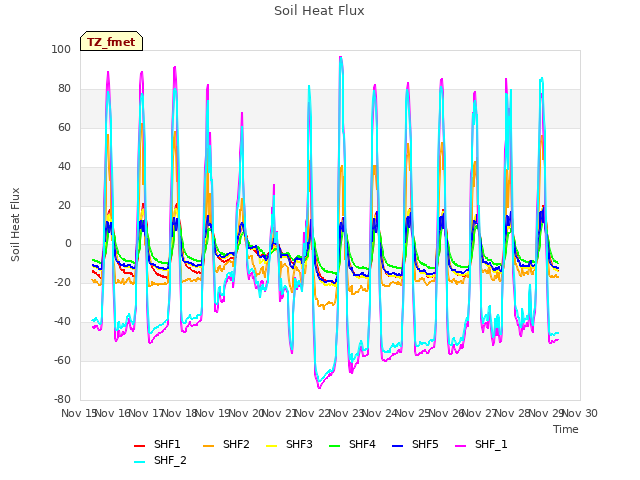Click the Time x-axis label
The width and height of the screenshot is (640, 480).
[x=566, y=429]
